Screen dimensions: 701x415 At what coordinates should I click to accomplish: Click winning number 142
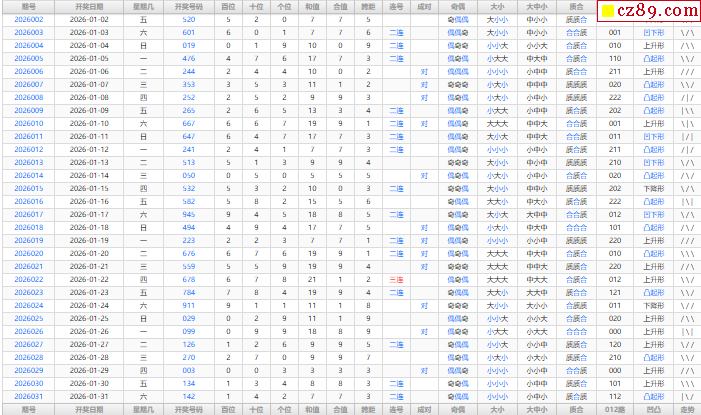tap(189, 396)
